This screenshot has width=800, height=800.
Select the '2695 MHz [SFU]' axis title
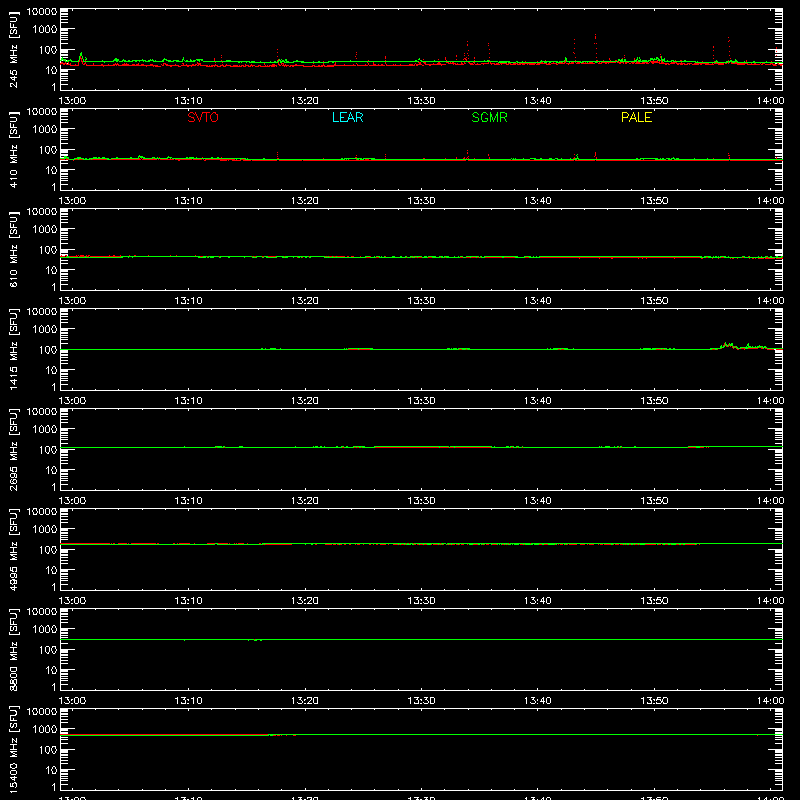pos(13,449)
